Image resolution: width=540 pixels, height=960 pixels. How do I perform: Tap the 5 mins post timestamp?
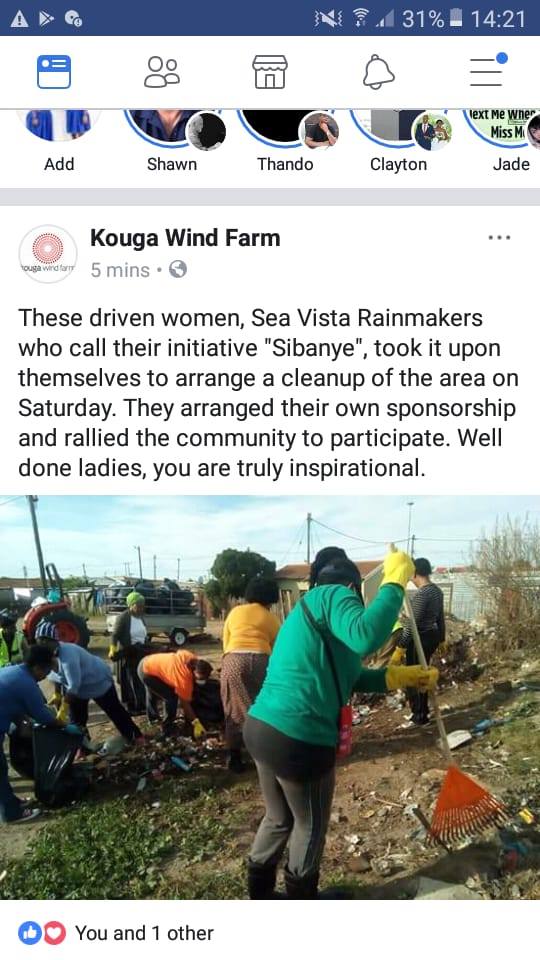click(x=120, y=270)
